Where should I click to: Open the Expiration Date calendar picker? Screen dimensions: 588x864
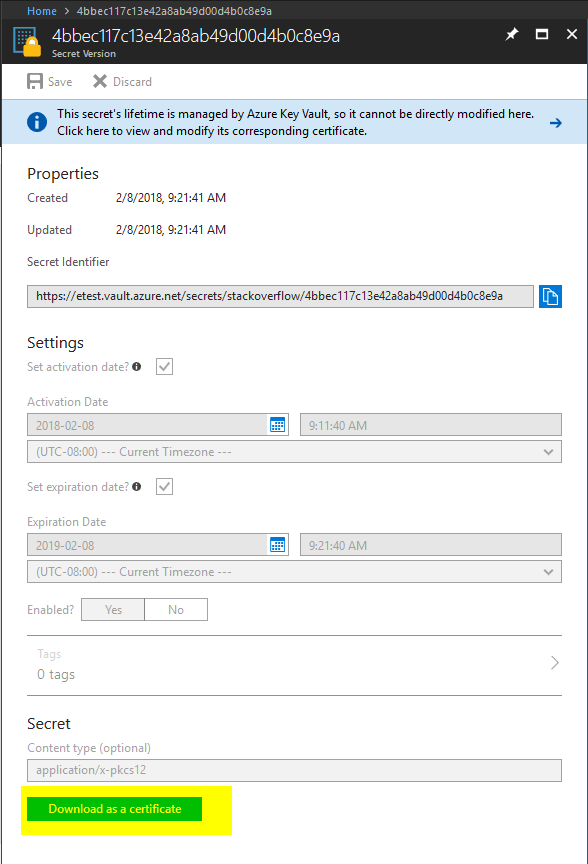[276, 544]
